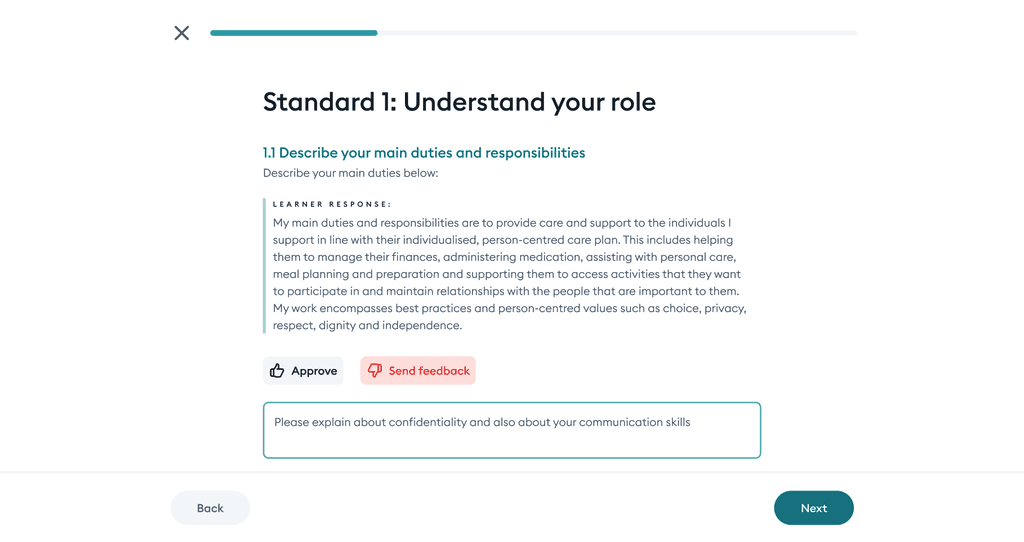1024x542 pixels.
Task: Click the red thumbs-down feedback icon
Action: [x=375, y=370]
